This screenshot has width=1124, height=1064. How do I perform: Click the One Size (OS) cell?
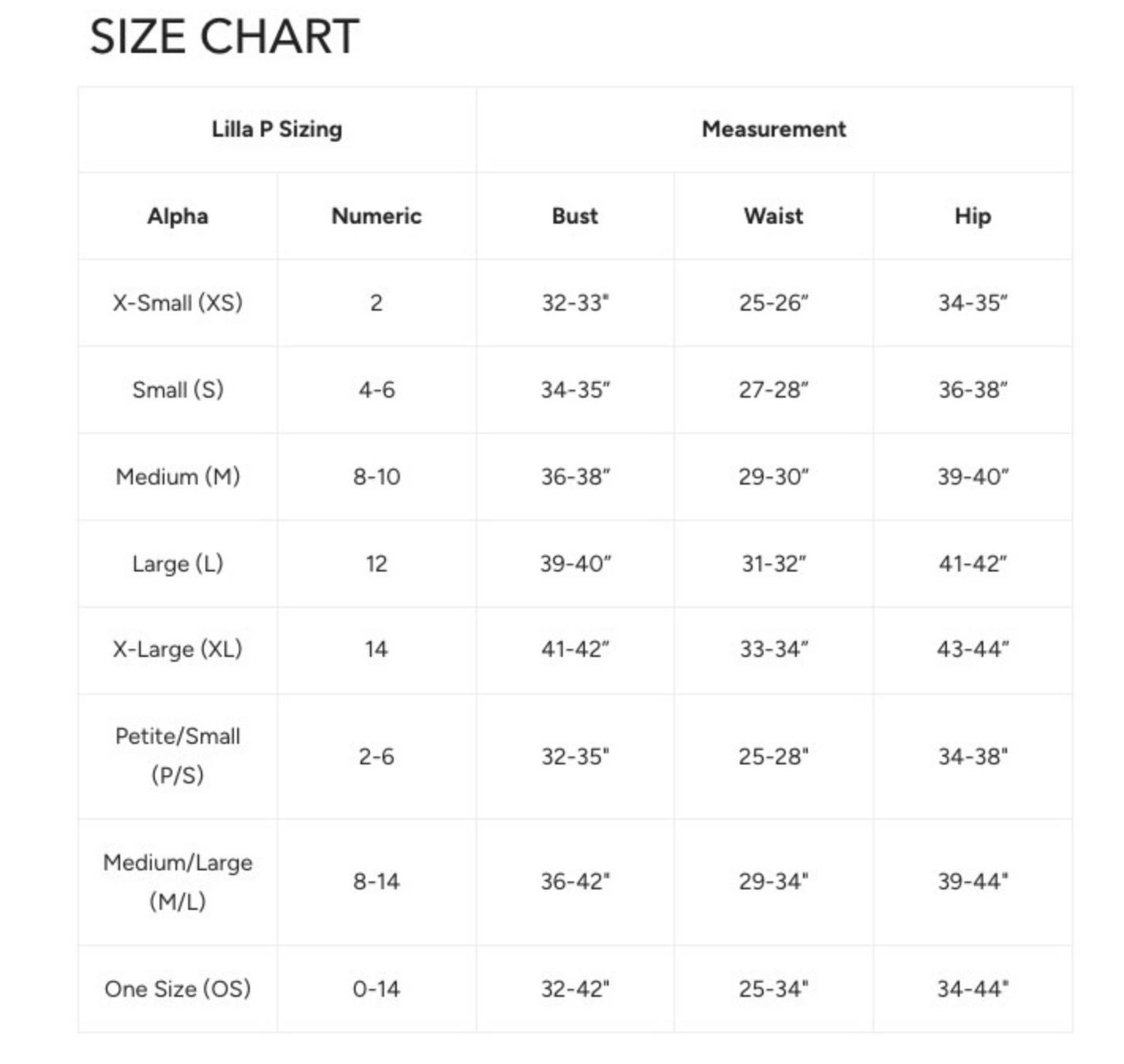click(178, 989)
